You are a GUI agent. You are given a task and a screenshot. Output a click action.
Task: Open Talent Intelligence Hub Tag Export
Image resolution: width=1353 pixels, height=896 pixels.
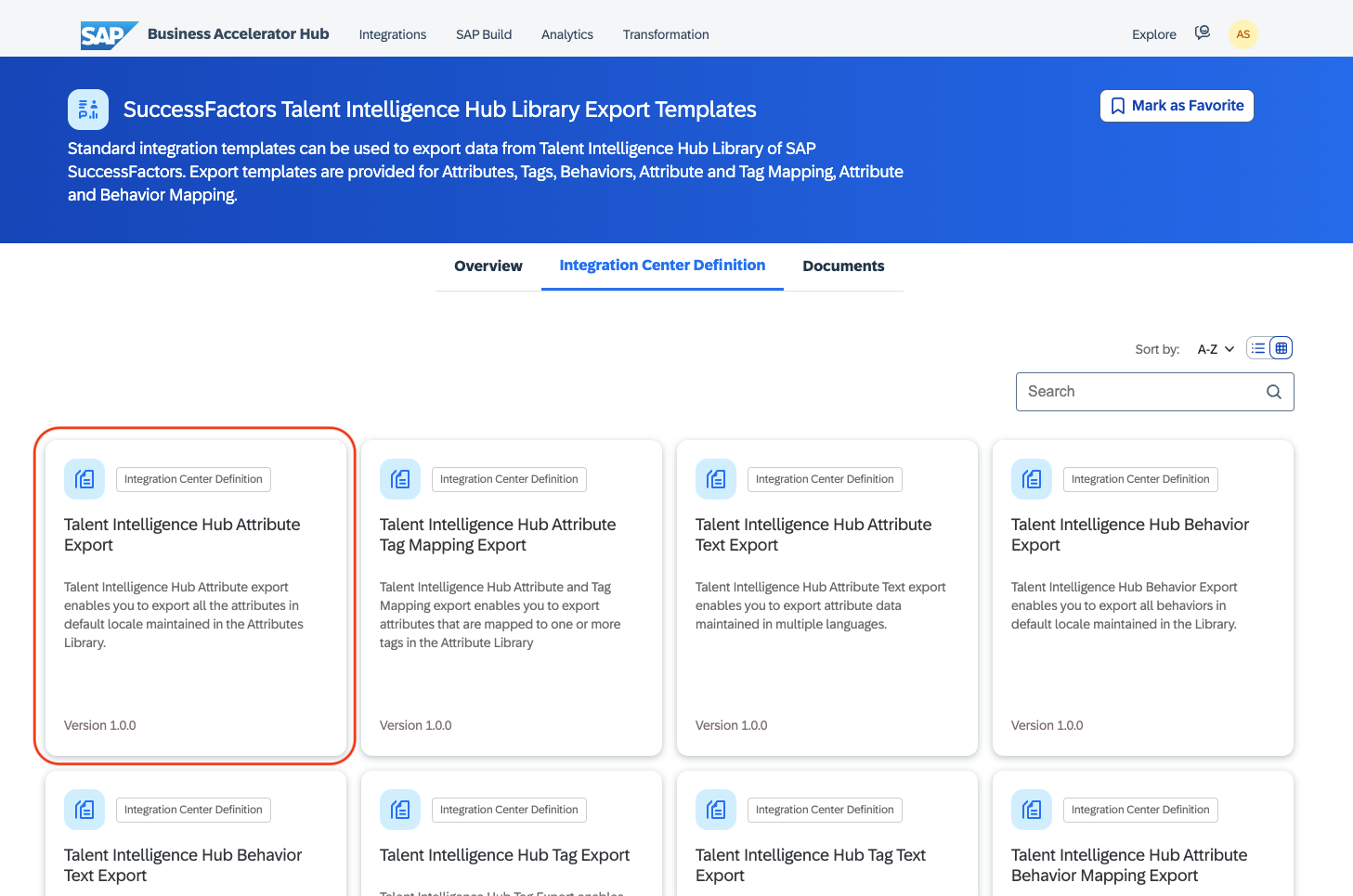[505, 855]
